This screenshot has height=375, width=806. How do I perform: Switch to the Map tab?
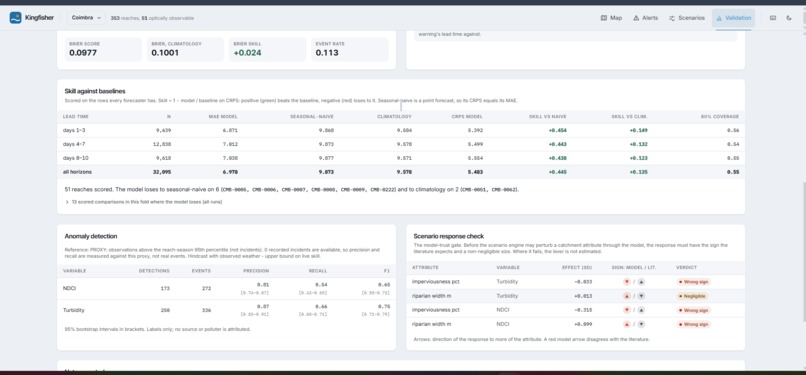611,18
